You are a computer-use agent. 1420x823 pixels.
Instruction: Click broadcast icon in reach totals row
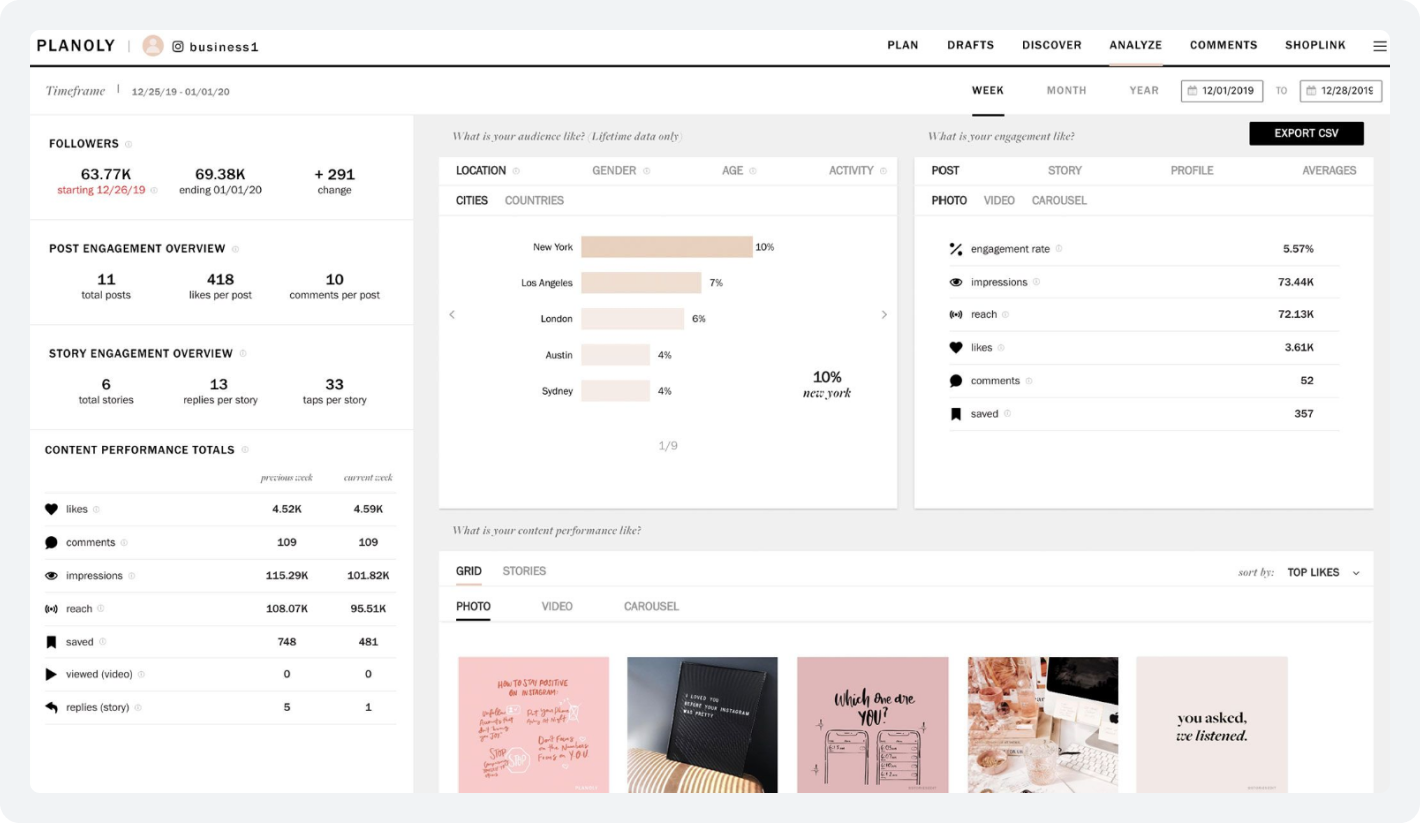[x=51, y=609]
